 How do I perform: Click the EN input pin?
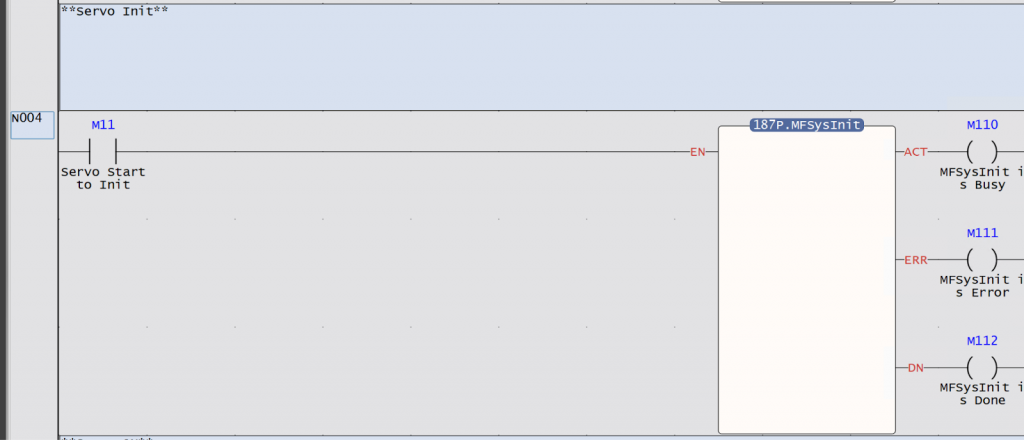tap(697, 152)
